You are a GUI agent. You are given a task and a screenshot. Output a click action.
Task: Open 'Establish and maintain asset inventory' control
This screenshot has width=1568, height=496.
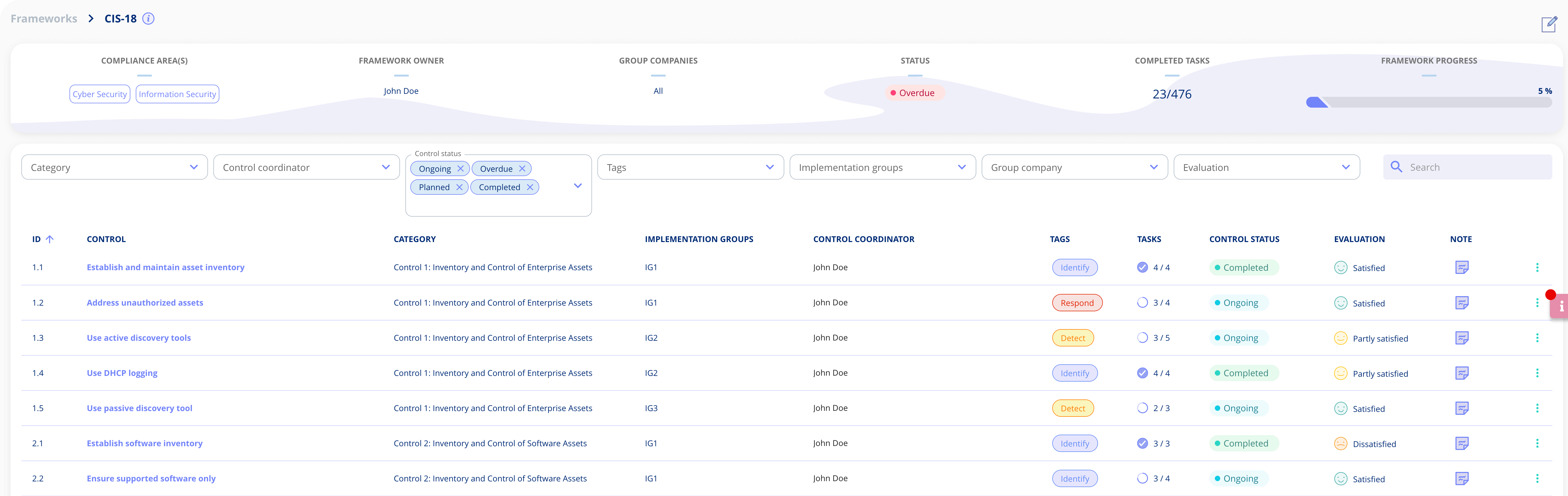[x=166, y=267]
